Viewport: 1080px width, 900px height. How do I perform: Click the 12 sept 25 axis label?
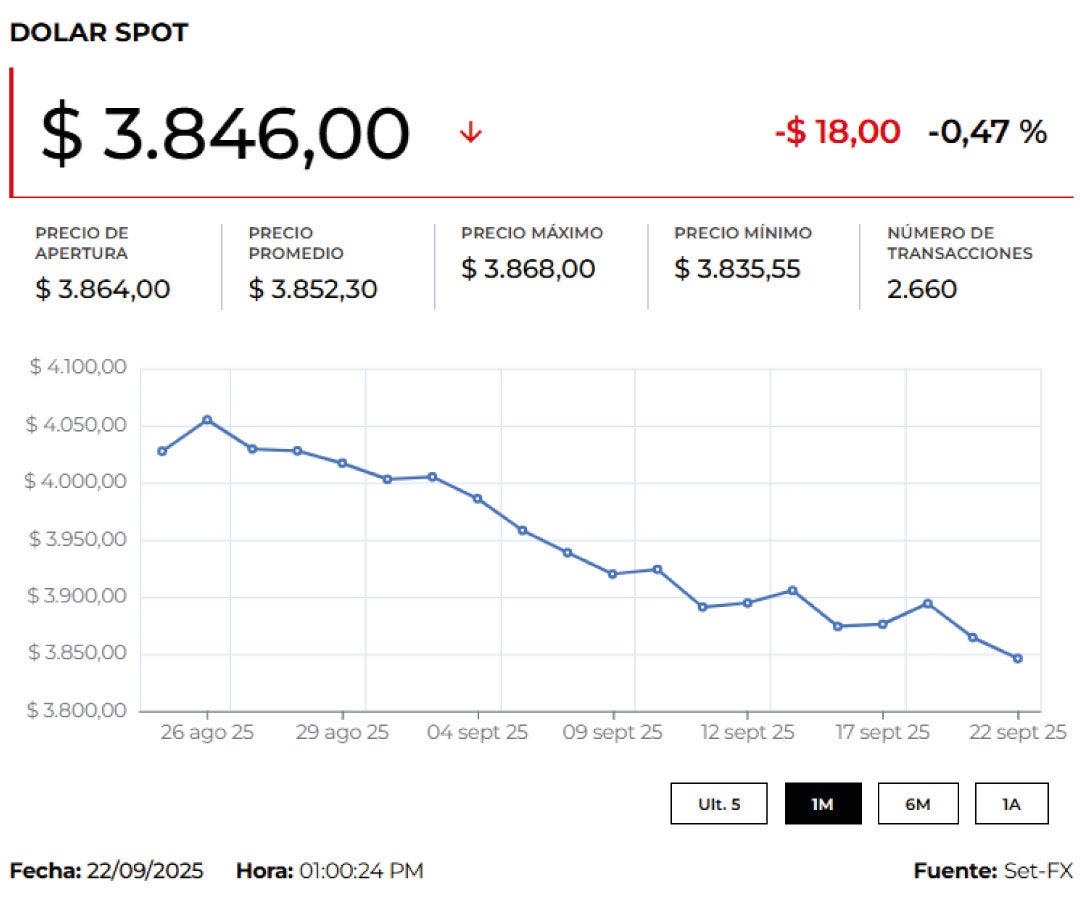click(747, 733)
